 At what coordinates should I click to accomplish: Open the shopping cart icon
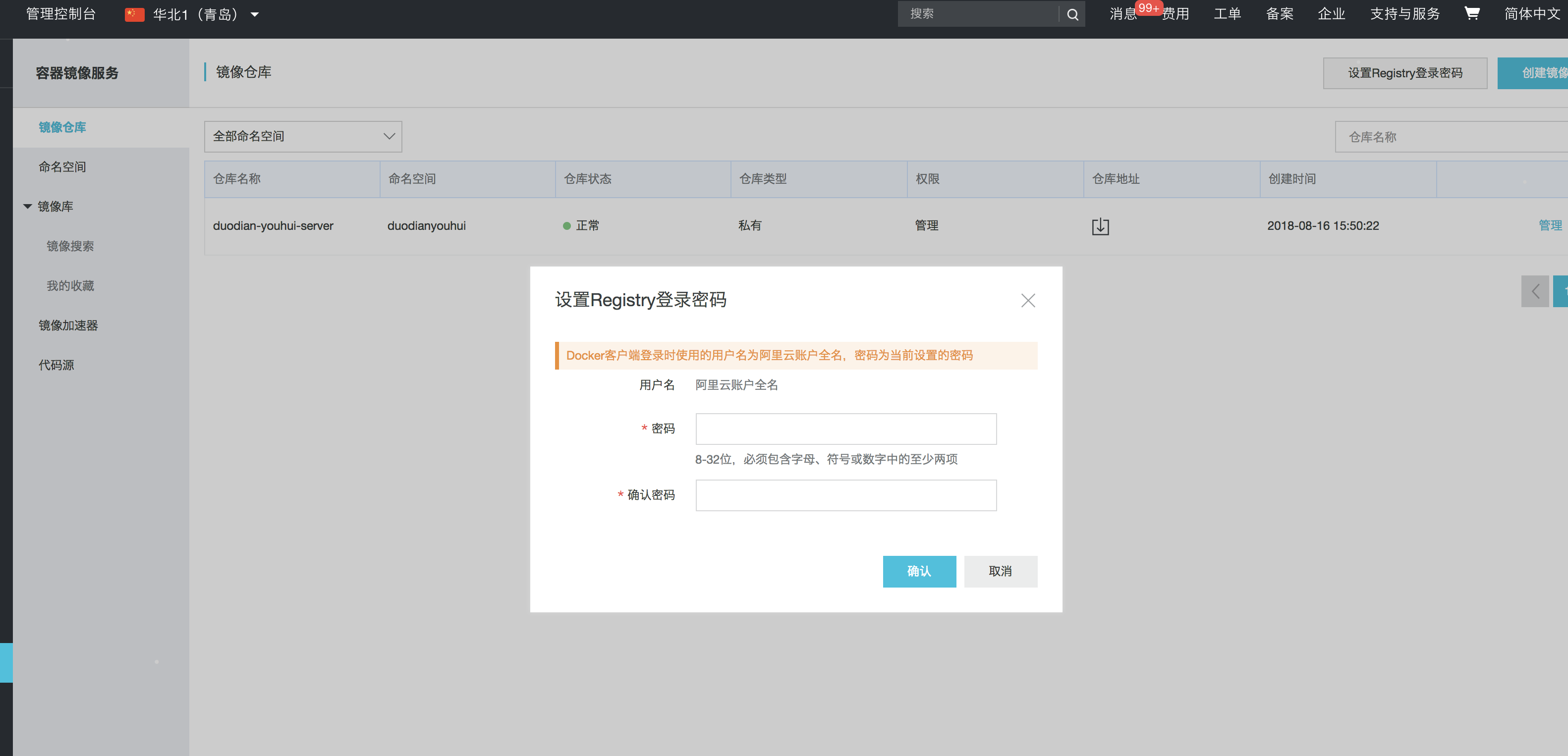click(x=1471, y=13)
